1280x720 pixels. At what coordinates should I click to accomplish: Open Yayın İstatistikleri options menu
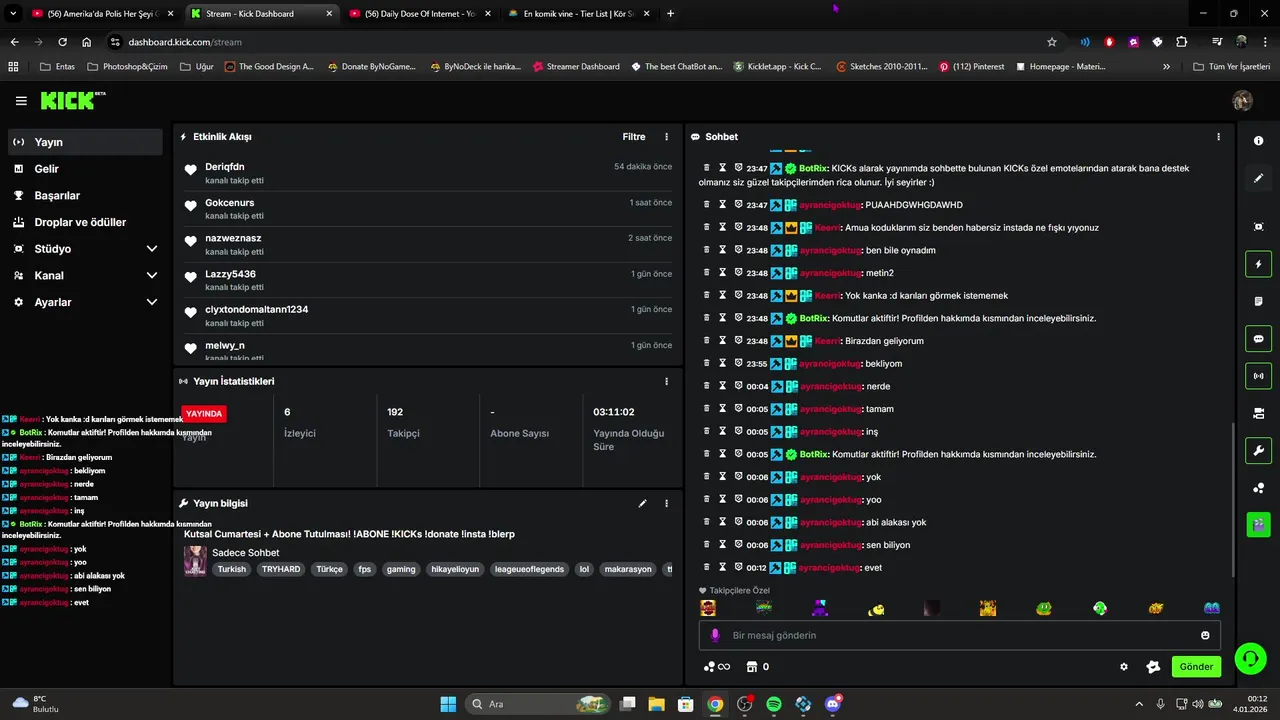667,381
